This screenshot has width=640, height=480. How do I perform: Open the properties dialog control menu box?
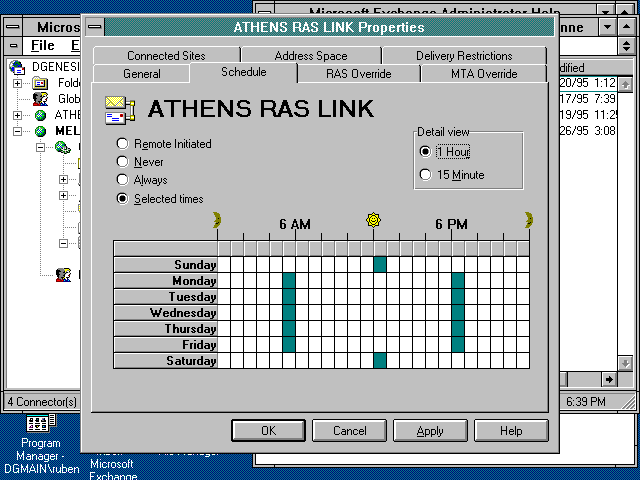[95, 27]
